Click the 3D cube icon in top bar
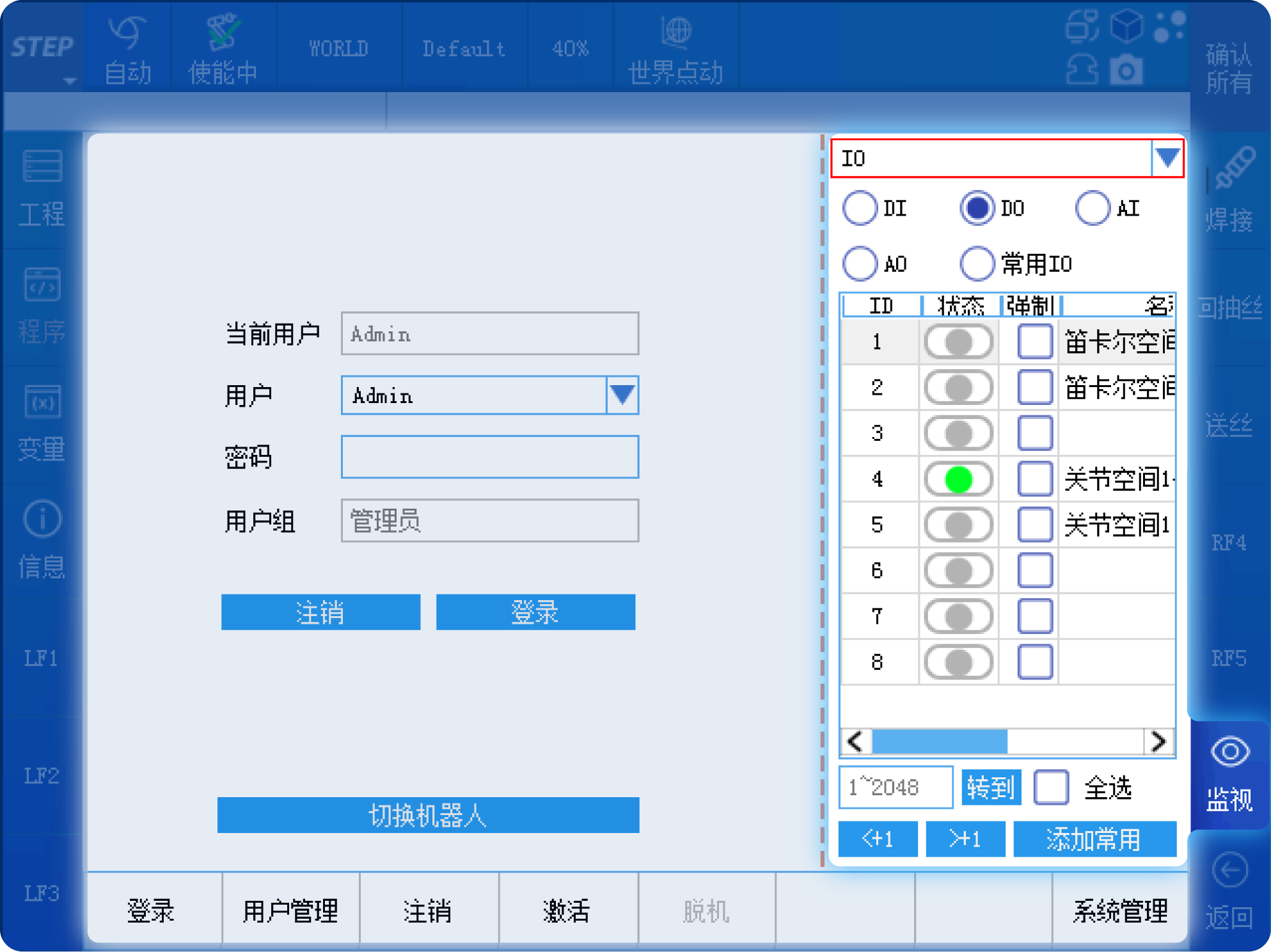Image resolution: width=1271 pixels, height=952 pixels. [x=1126, y=28]
